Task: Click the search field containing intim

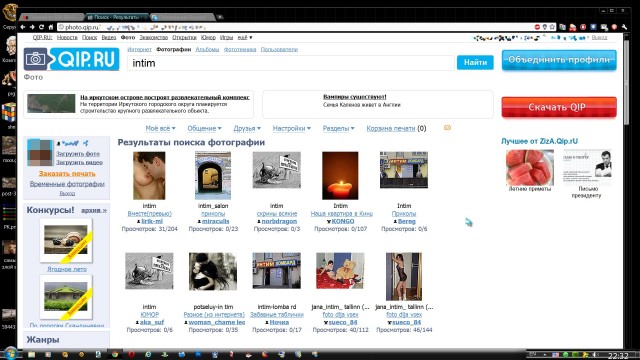Action: (x=291, y=63)
